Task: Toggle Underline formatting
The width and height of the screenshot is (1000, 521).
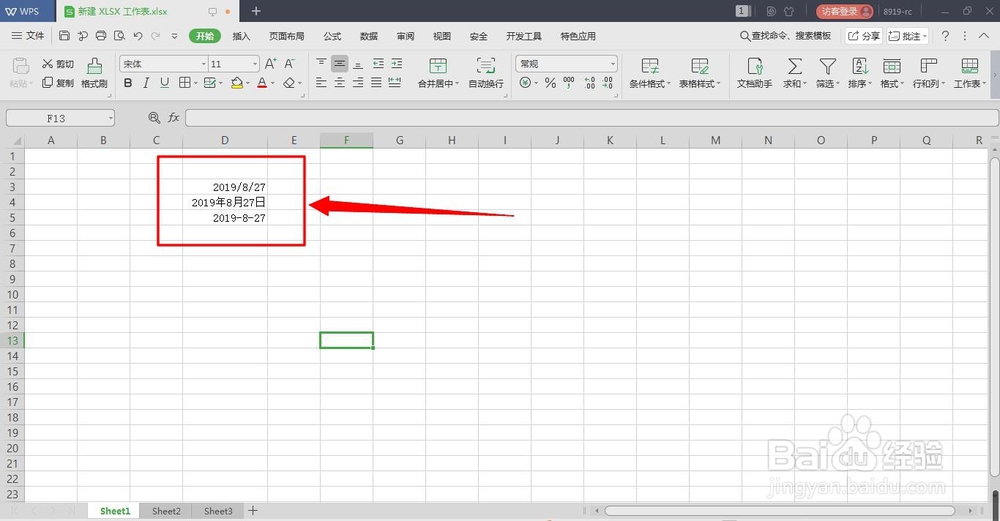Action: pyautogui.click(x=165, y=83)
